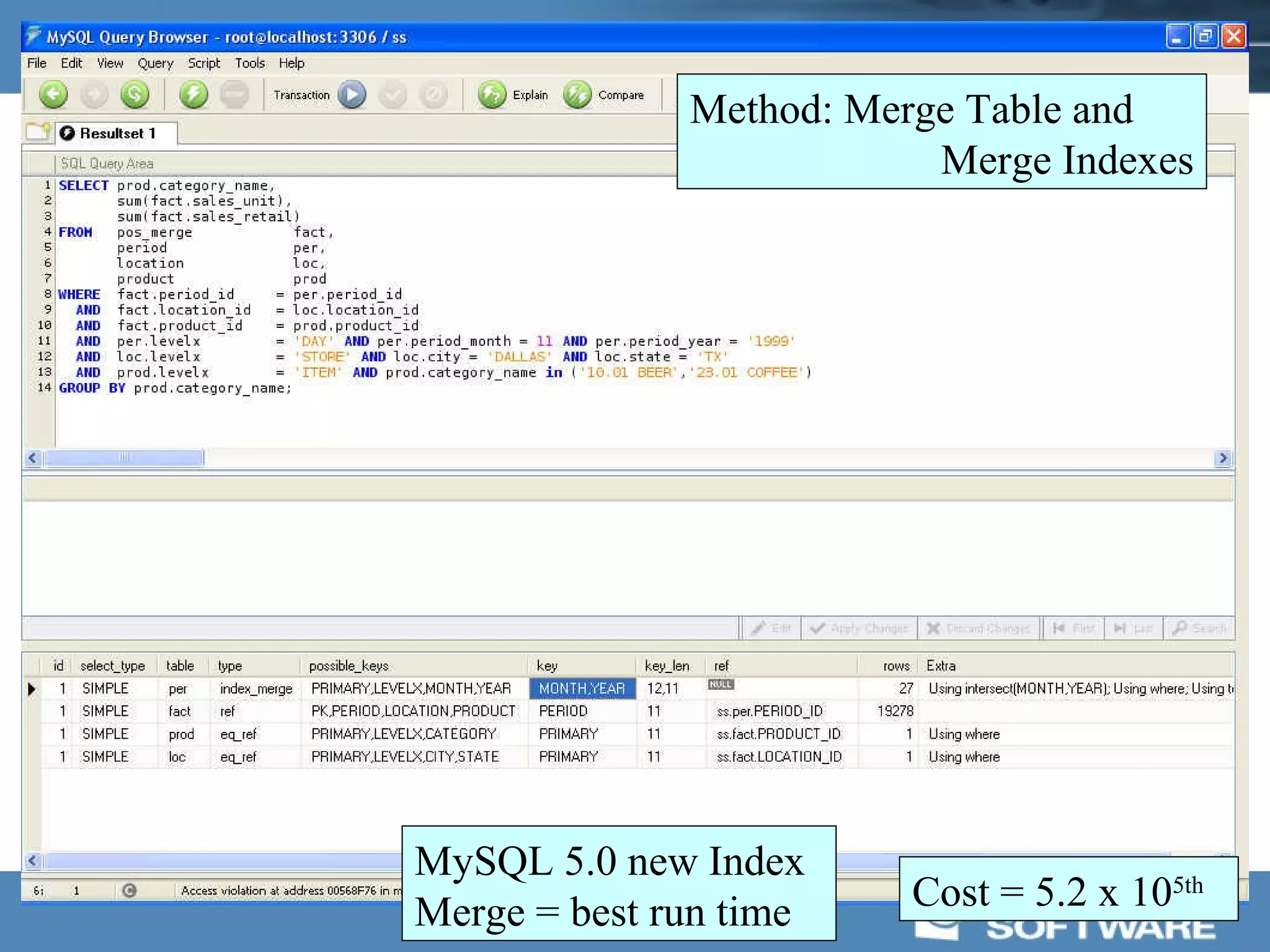Click the current row indicator arrow
Image resolution: width=1270 pixels, height=952 pixels.
(x=32, y=689)
